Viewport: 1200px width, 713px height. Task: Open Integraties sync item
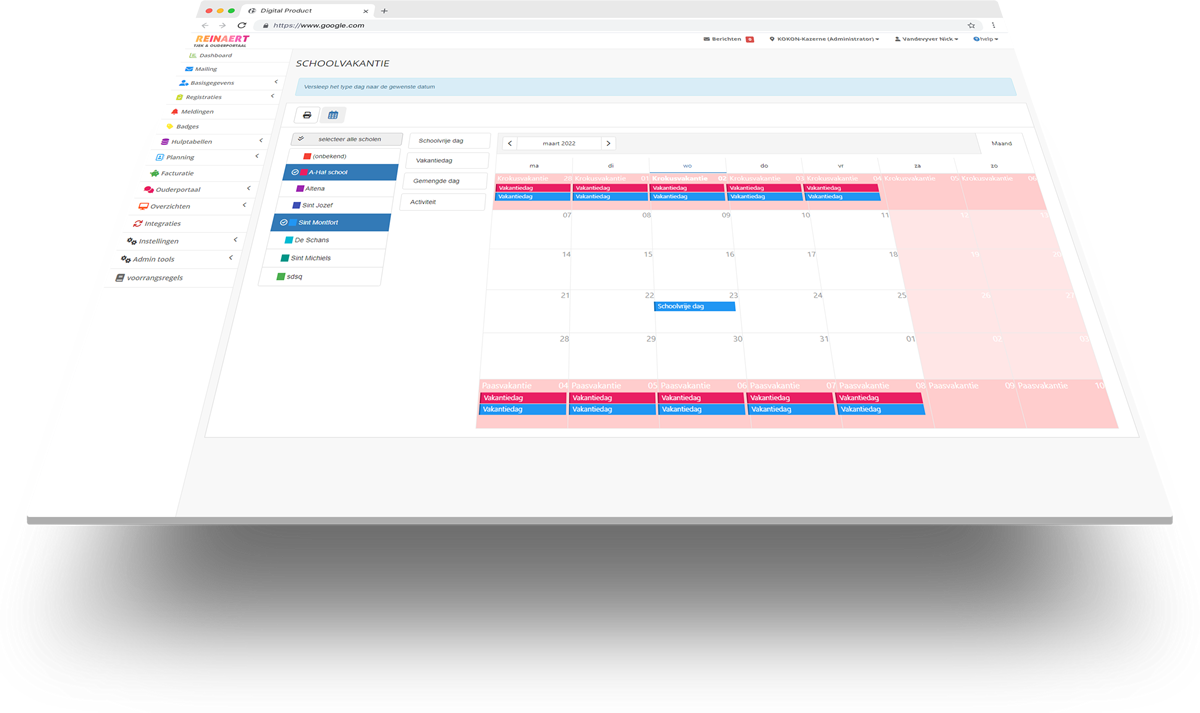point(162,223)
